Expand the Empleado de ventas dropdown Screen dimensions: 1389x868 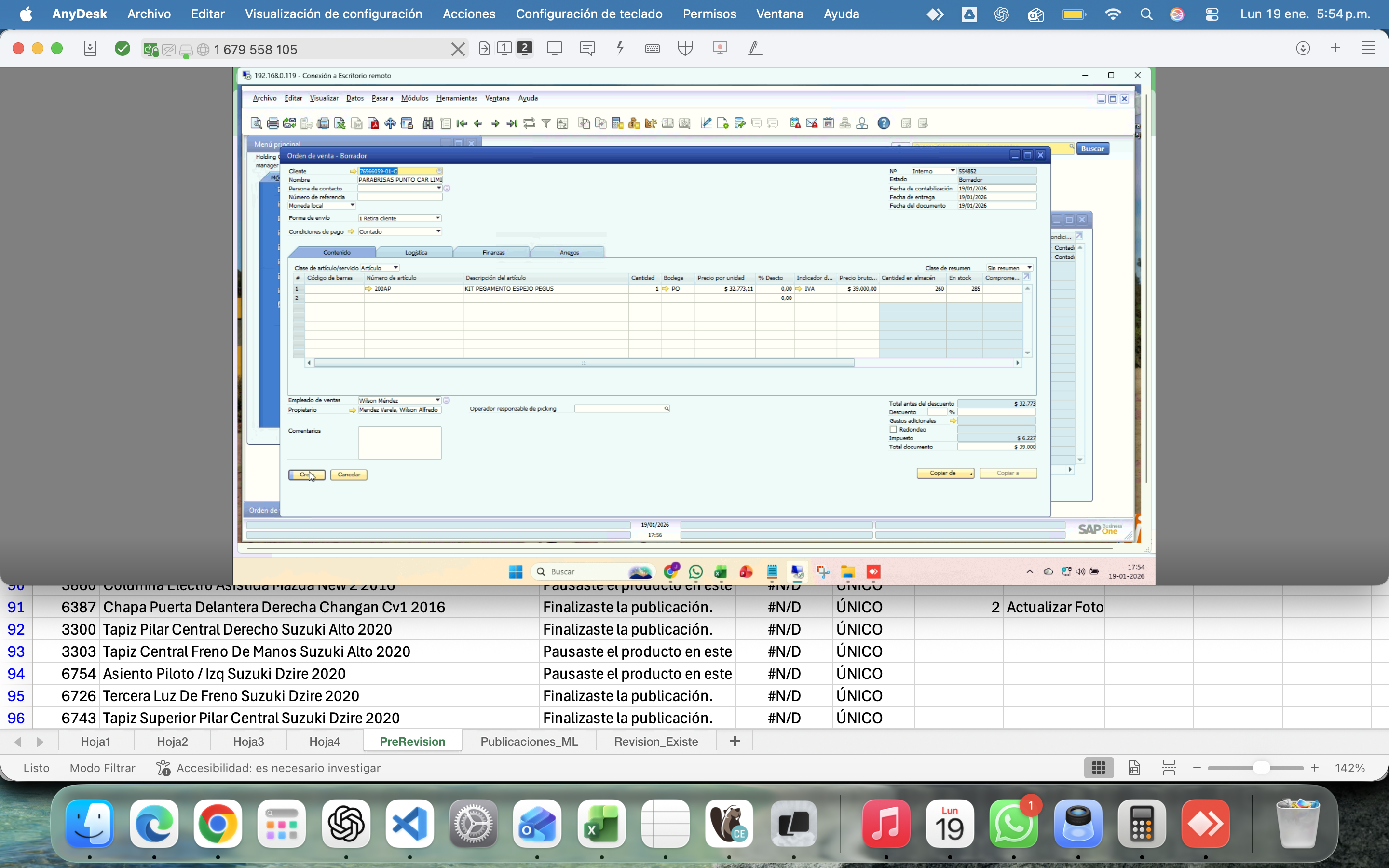(437, 400)
